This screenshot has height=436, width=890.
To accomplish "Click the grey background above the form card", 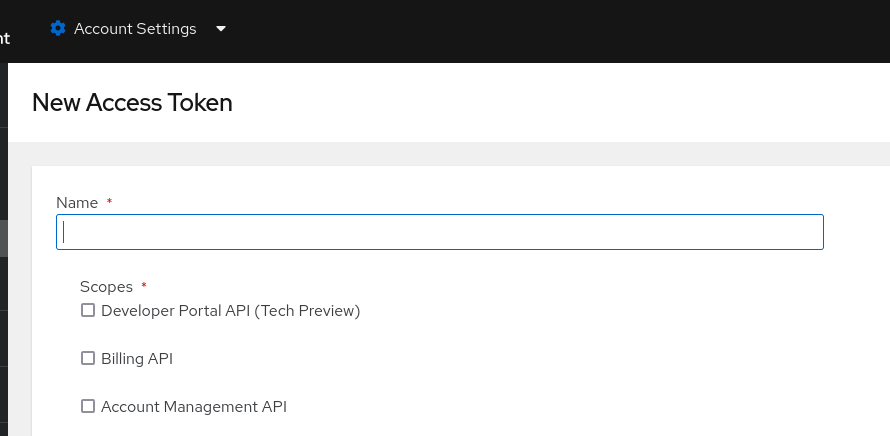I will pos(450,153).
